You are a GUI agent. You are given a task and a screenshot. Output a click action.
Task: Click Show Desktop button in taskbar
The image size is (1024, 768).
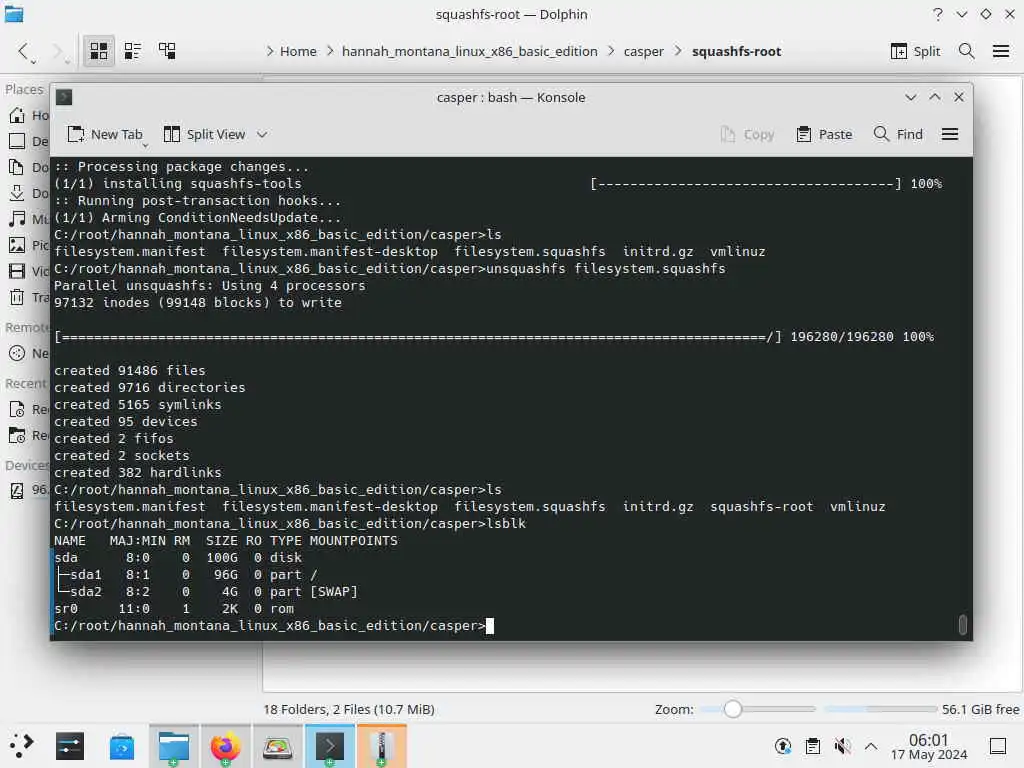tap(998, 746)
